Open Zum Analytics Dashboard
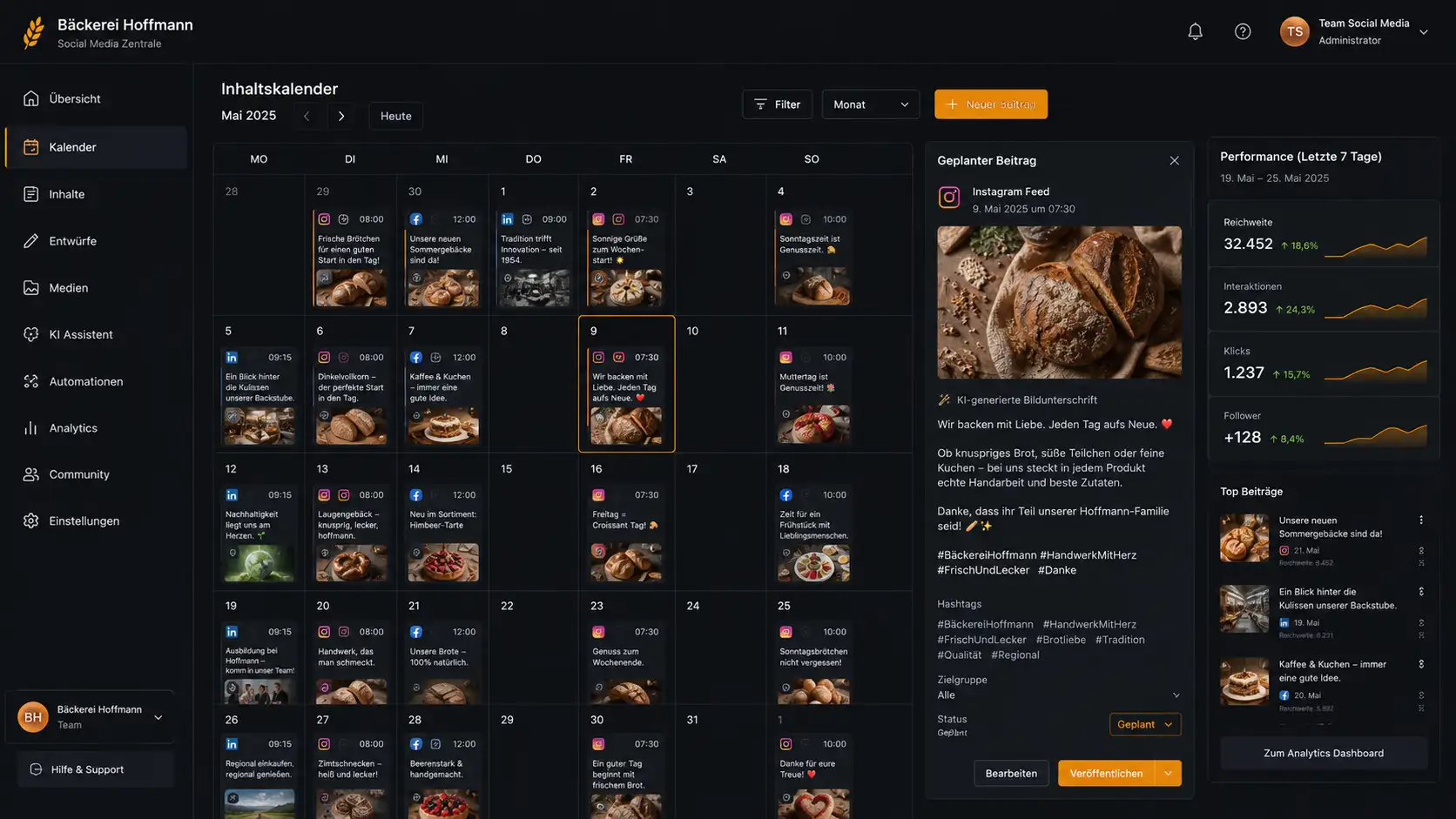 pyautogui.click(x=1324, y=753)
